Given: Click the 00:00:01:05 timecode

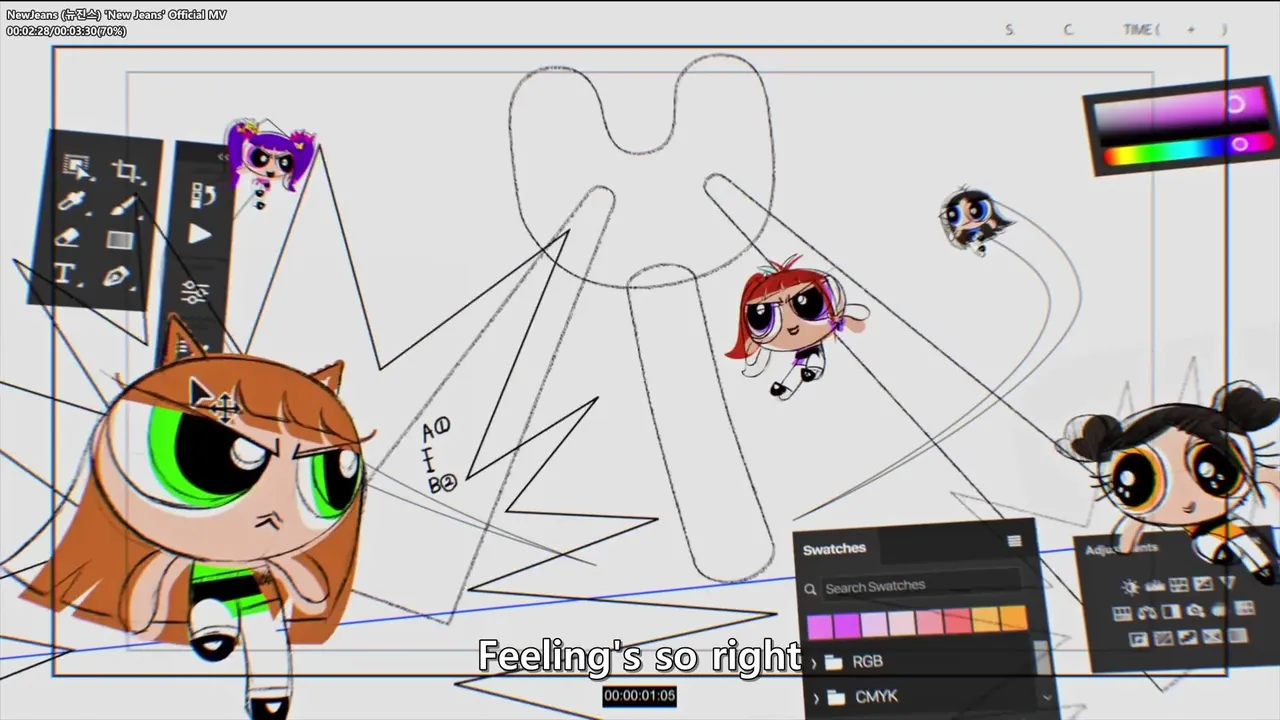Looking at the screenshot, I should pos(639,696).
